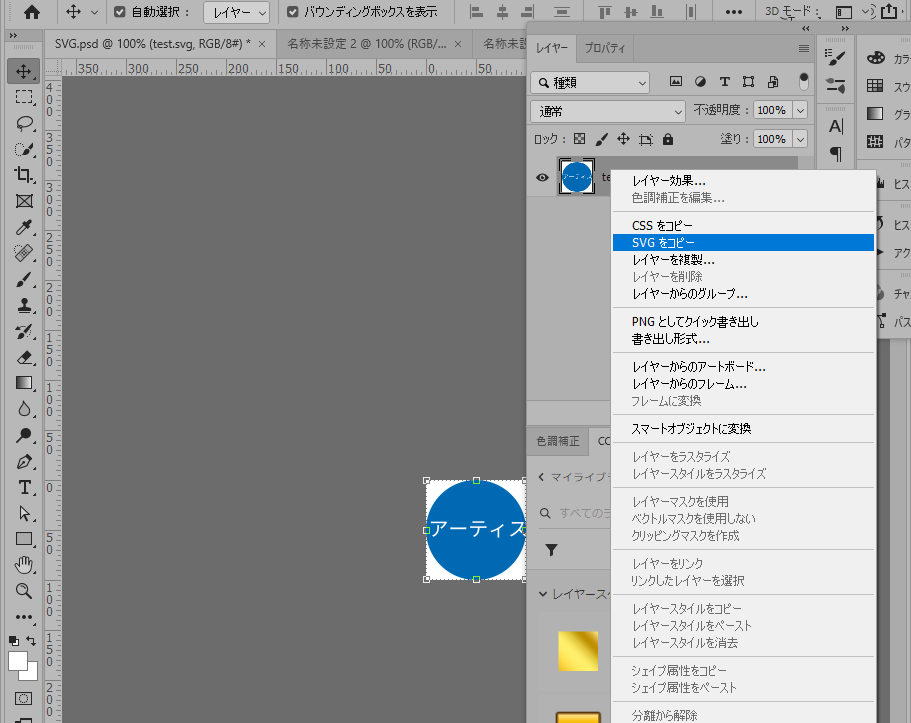Collapse the レイヤースタイル group chevron
Viewport: 911px width, 723px height.
543,594
